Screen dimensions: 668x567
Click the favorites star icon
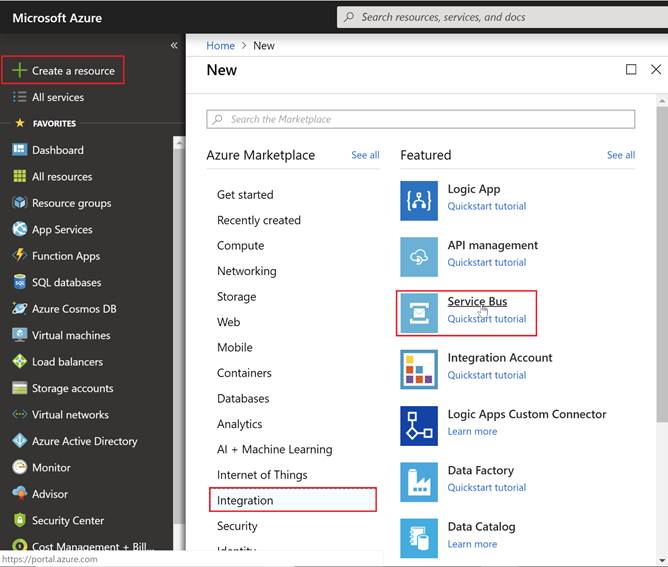pyautogui.click(x=20, y=123)
